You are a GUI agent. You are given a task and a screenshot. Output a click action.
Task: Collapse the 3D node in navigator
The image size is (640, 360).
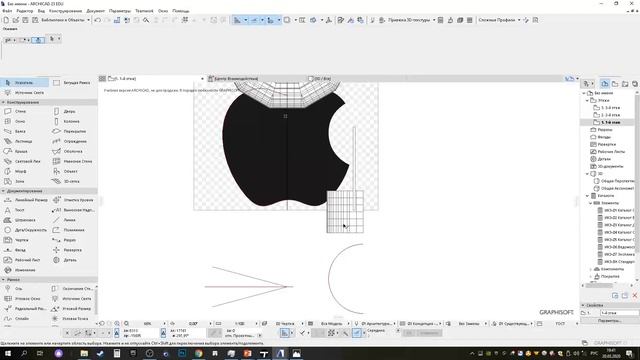587,173
